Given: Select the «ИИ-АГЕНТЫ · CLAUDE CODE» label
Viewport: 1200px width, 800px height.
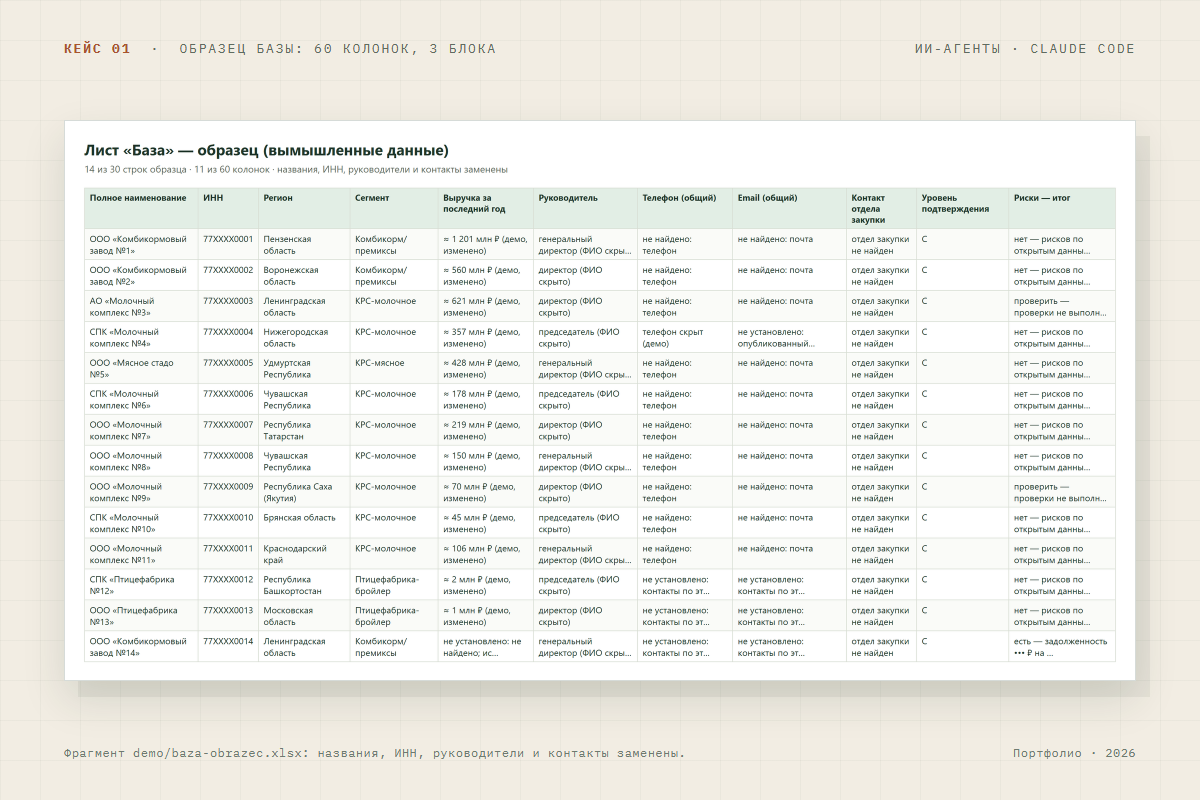Looking at the screenshot, I should pyautogui.click(x=1025, y=49).
